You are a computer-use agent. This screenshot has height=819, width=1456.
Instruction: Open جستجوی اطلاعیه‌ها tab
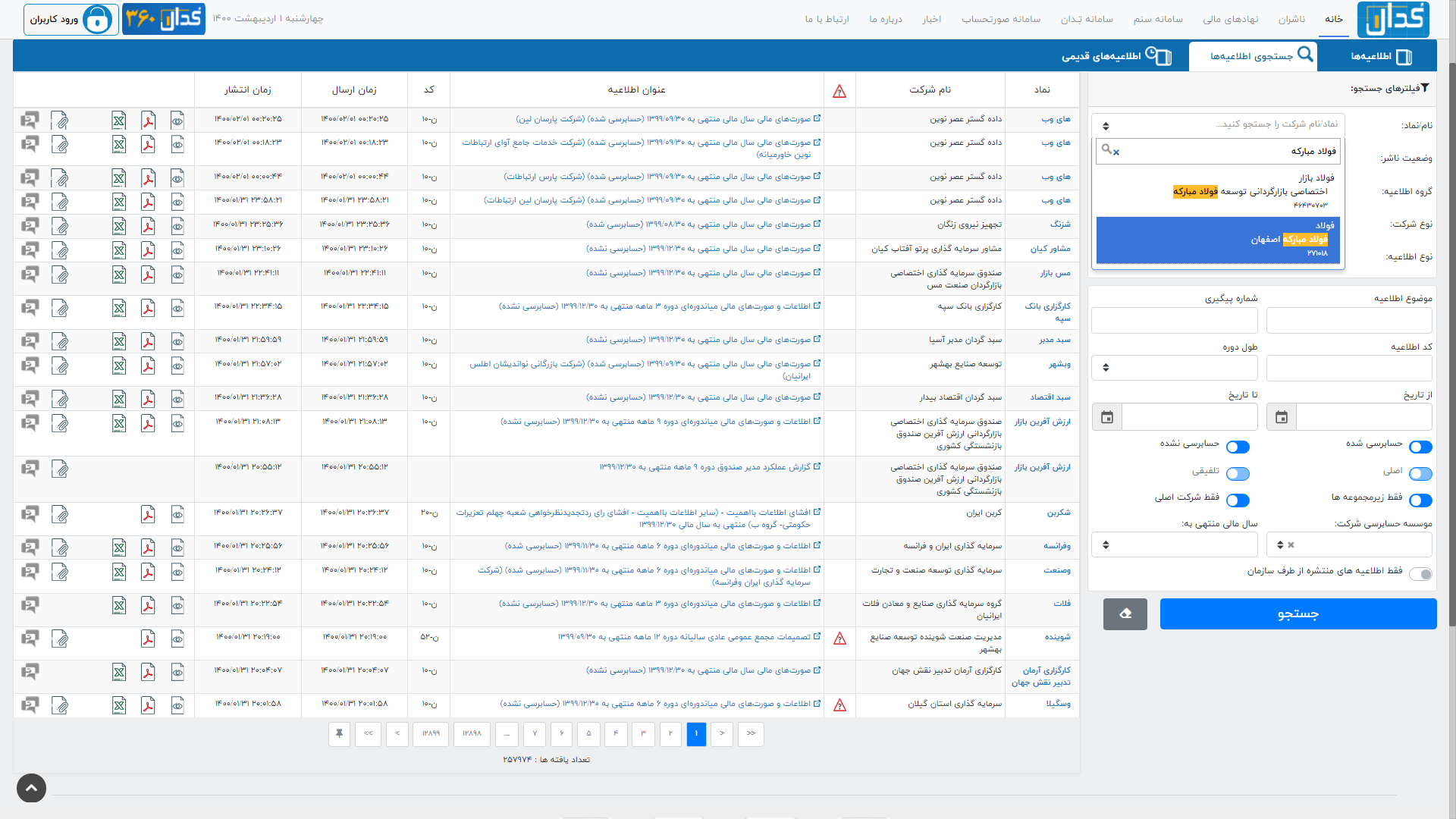click(x=1253, y=56)
